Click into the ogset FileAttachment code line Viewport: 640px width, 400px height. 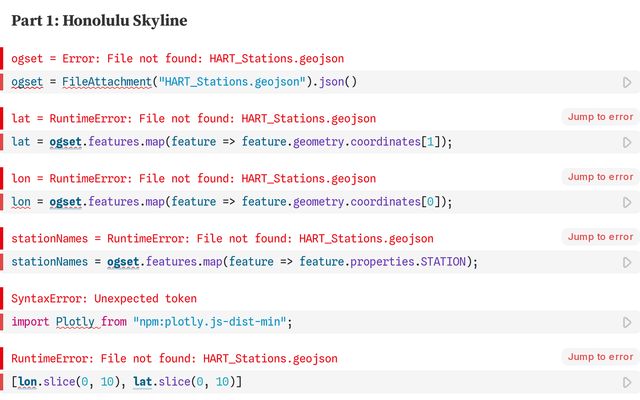(x=184, y=82)
